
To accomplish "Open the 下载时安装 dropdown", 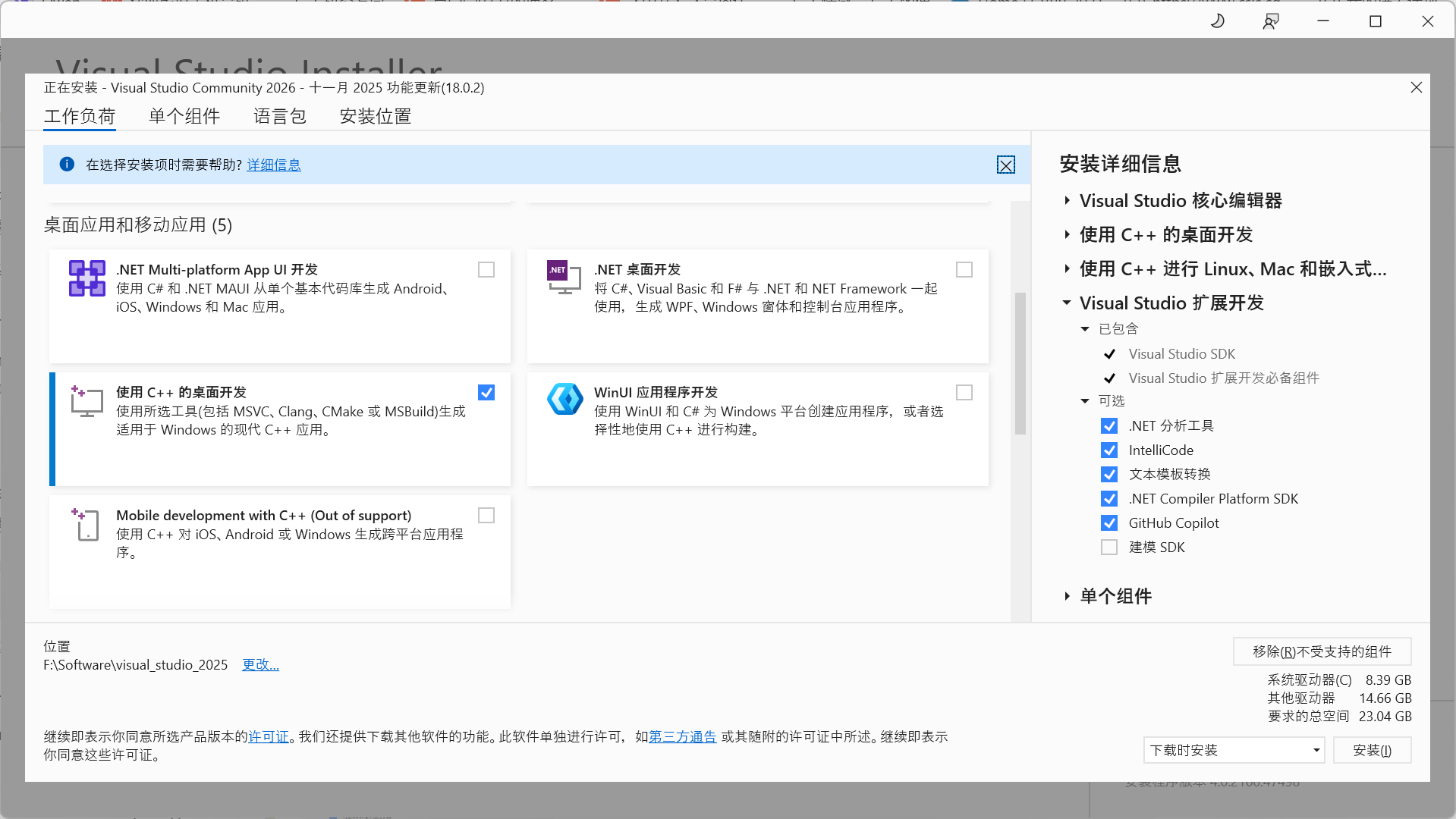I will (x=1234, y=751).
